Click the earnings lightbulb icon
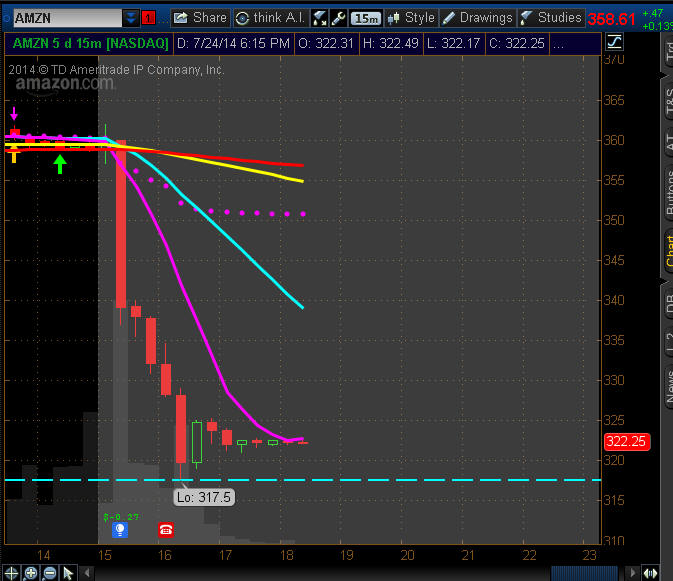 point(120,530)
